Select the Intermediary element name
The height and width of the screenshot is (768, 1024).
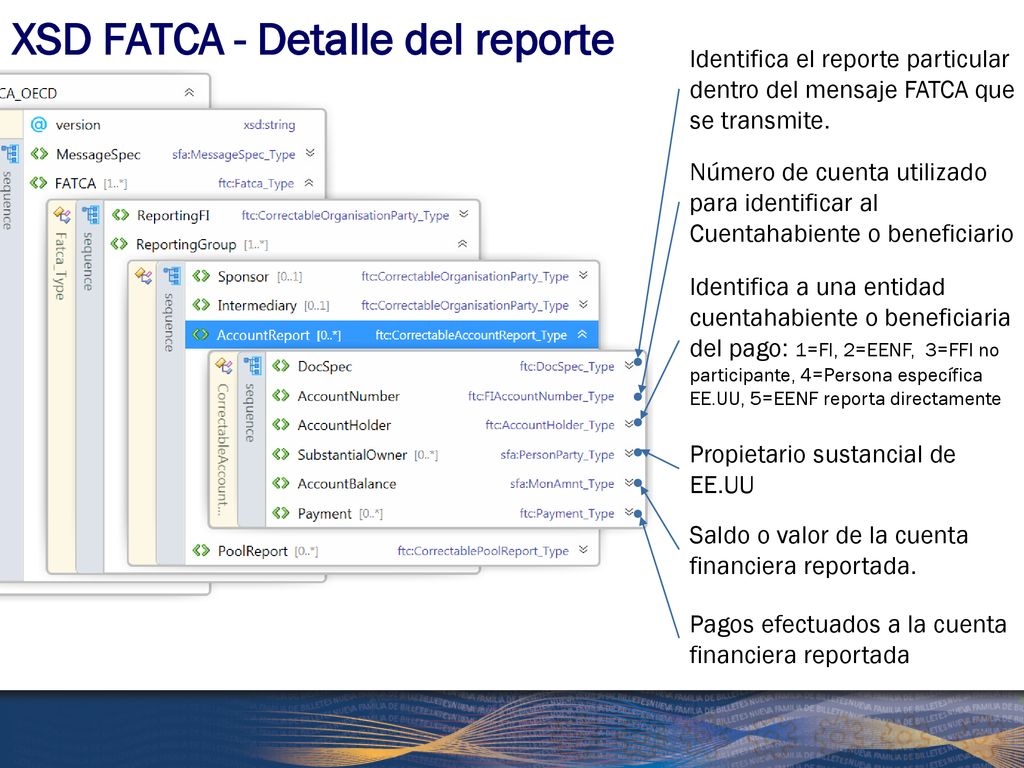point(257,306)
